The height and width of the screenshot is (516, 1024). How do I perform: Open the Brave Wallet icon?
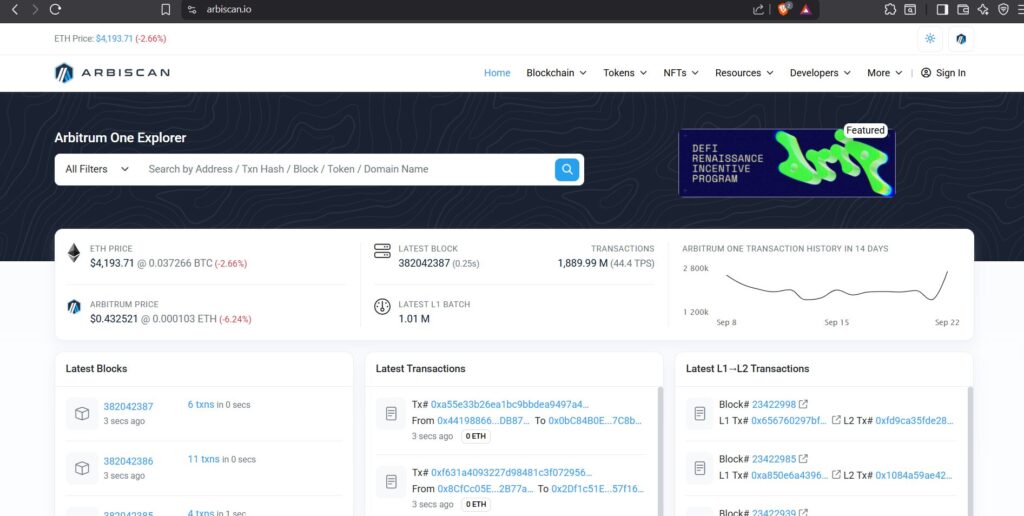coord(963,9)
